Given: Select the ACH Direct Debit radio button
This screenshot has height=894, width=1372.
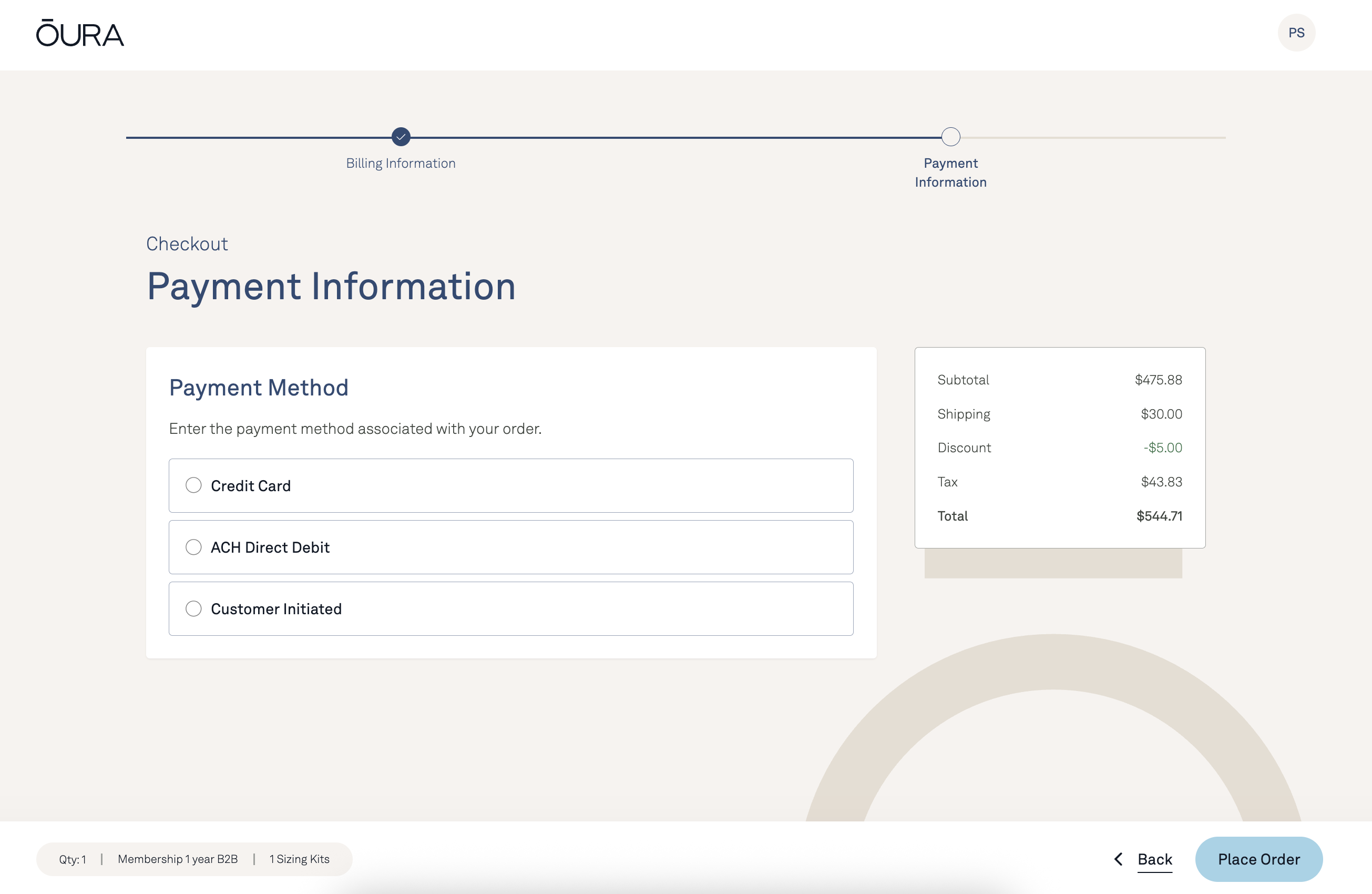Looking at the screenshot, I should 193,547.
